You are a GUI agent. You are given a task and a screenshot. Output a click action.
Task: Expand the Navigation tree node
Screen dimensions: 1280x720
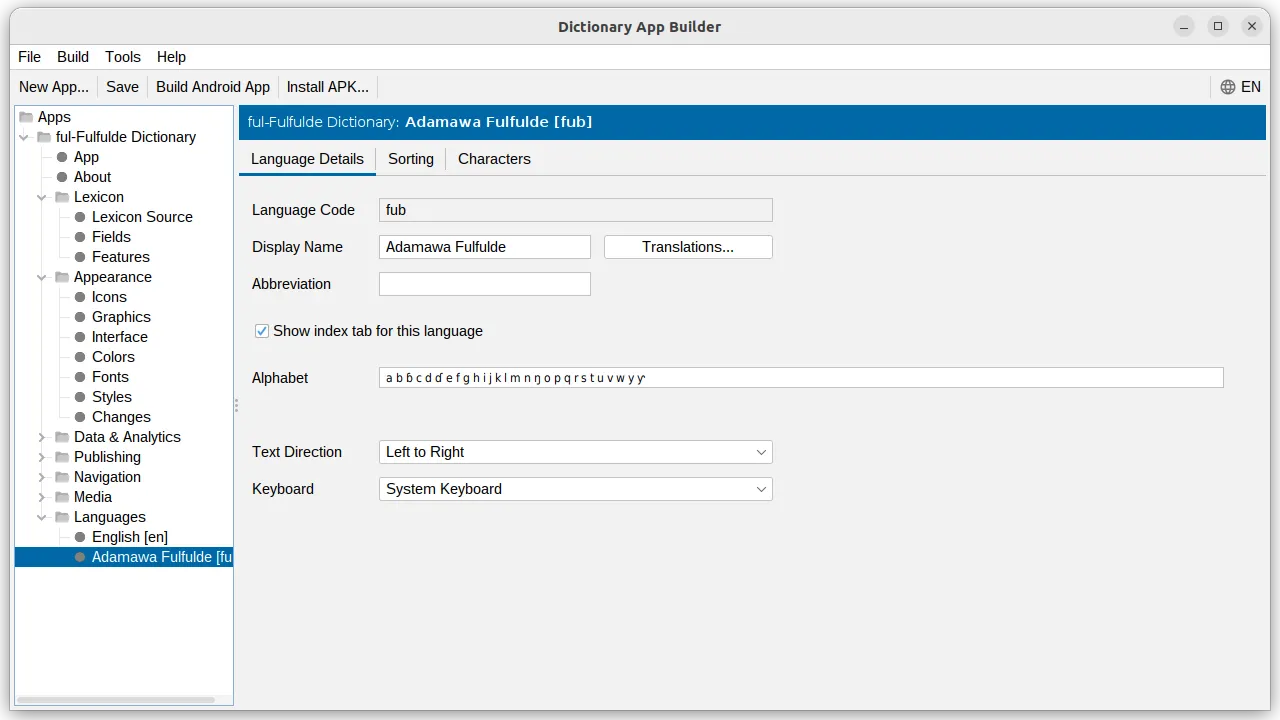42,477
